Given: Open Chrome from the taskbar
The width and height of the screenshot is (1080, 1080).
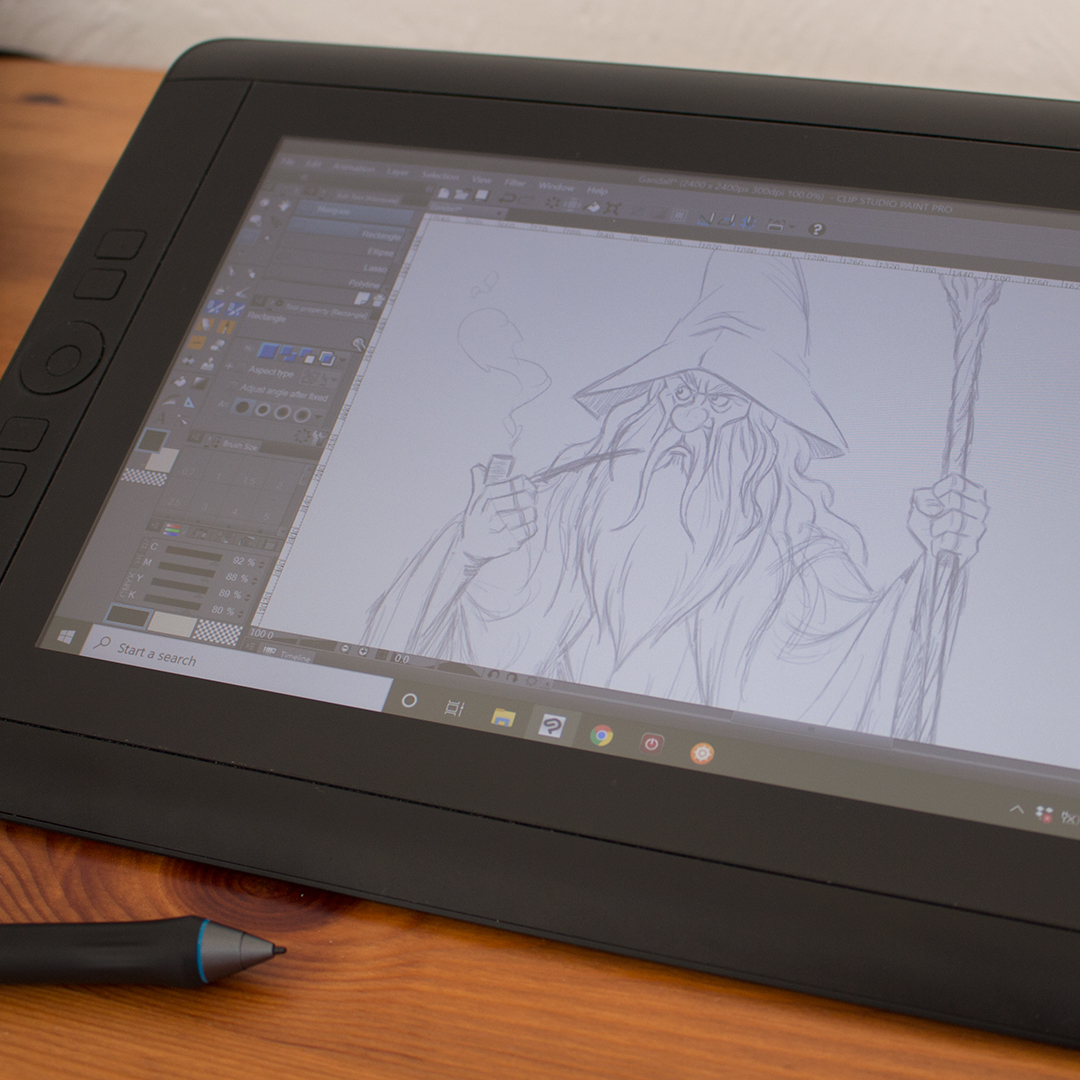Looking at the screenshot, I should coord(601,736).
